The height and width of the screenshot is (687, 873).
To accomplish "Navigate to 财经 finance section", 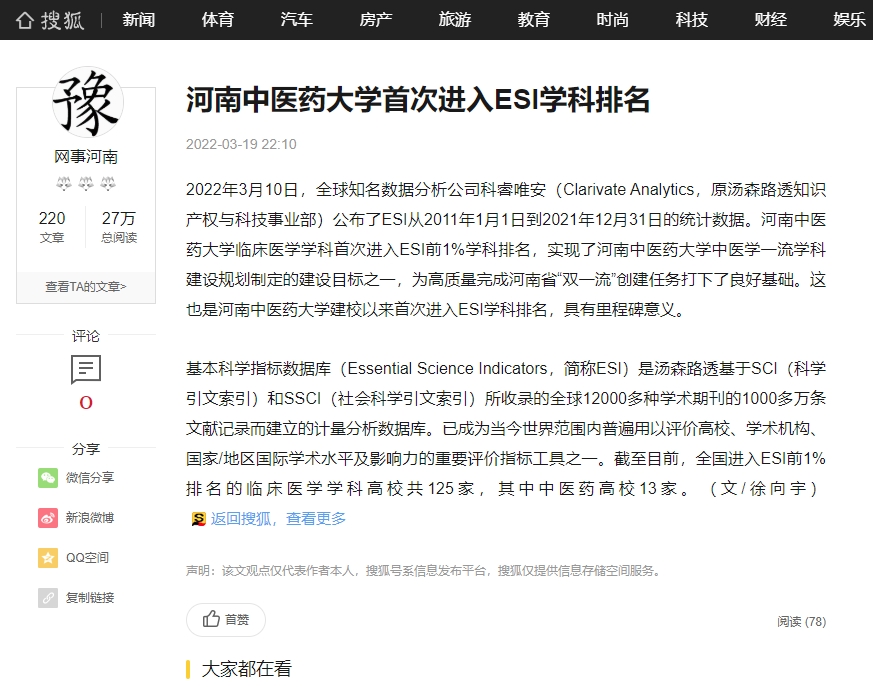I will pos(770,20).
